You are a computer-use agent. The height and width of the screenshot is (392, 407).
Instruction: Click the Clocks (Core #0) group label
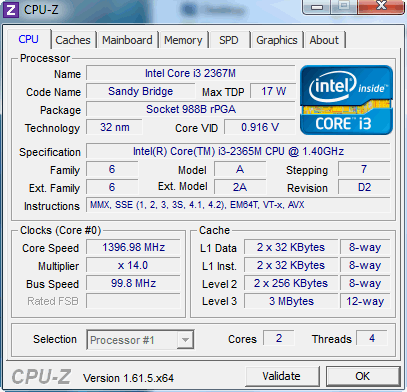[x=60, y=230]
